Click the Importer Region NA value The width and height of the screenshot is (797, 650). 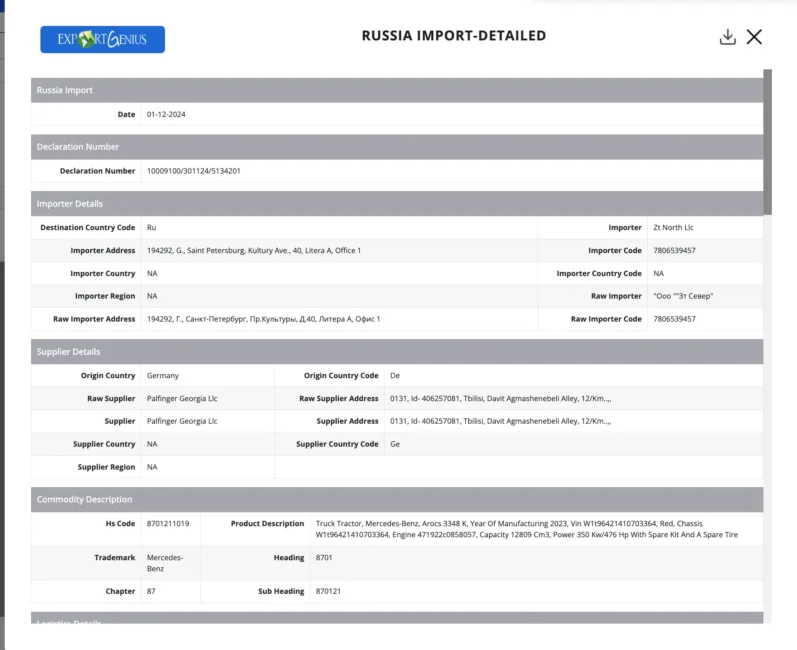click(152, 296)
